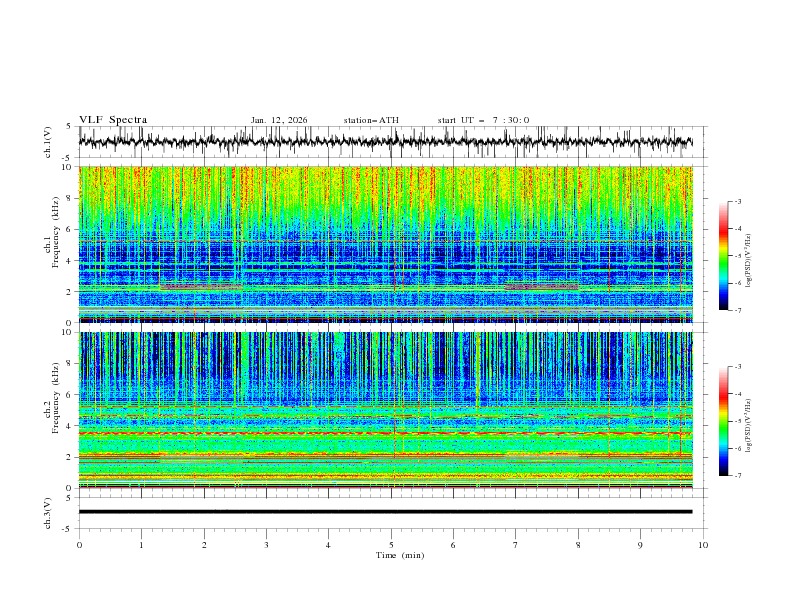Screen dimensions: 792x612
Task: Click the time axis tick label "0"
Action: (79, 545)
